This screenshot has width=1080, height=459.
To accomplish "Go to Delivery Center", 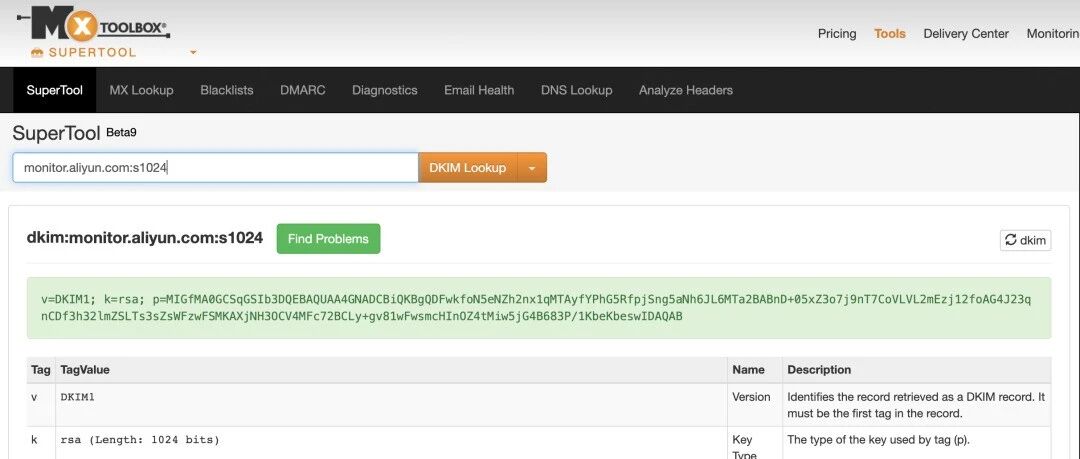I will [x=966, y=33].
